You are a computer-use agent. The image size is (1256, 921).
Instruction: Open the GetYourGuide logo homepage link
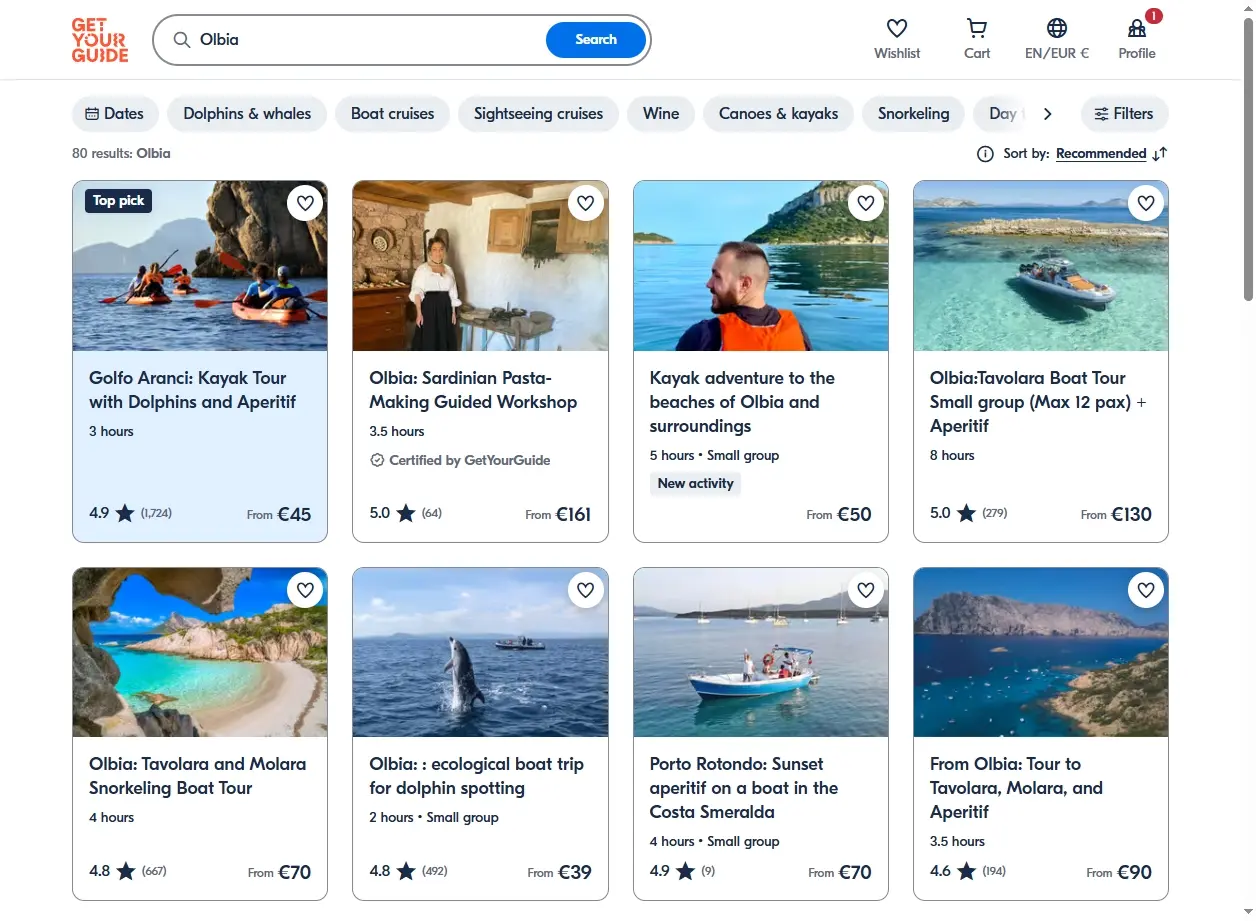pyautogui.click(x=100, y=40)
